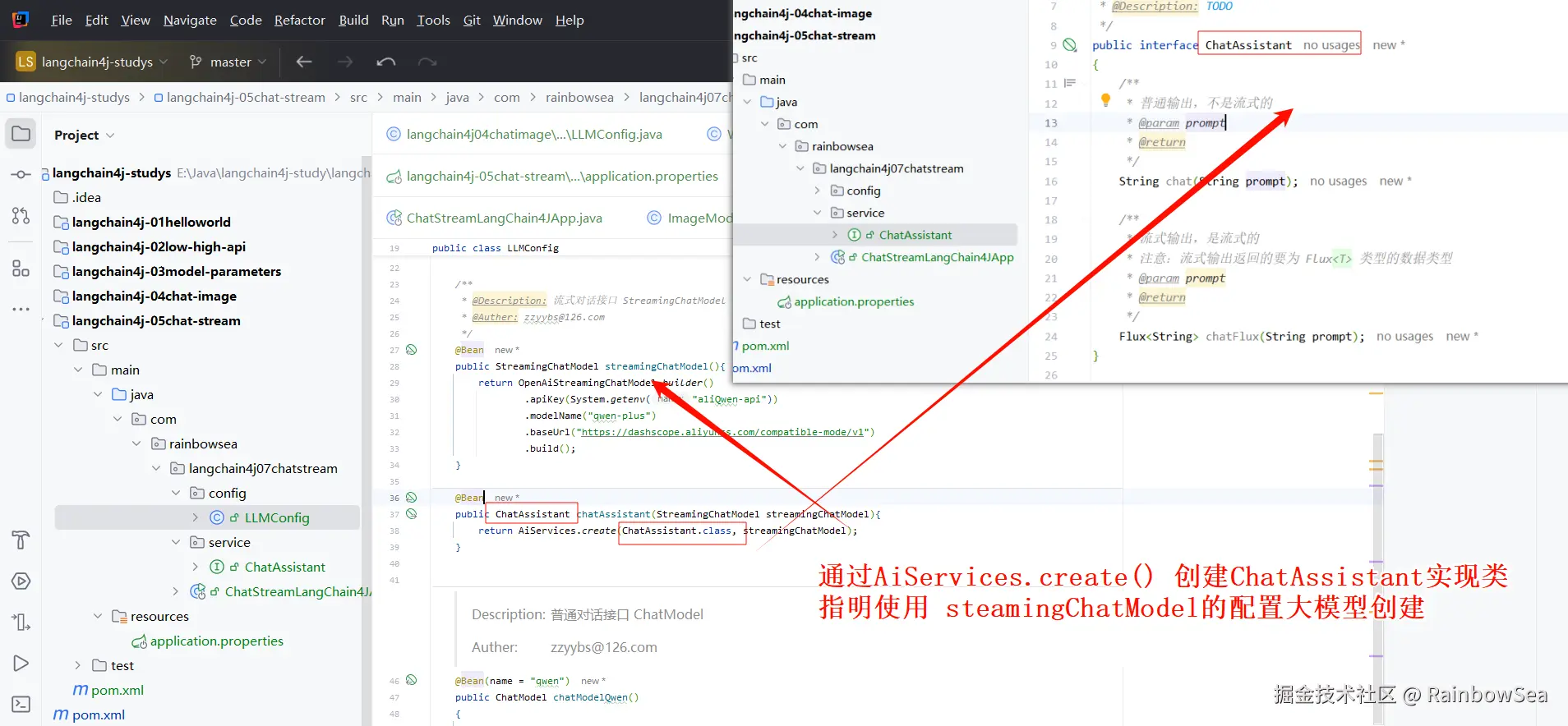Click the bean gutter icon on line 46
Image resolution: width=1568 pixels, height=726 pixels.
(412, 680)
